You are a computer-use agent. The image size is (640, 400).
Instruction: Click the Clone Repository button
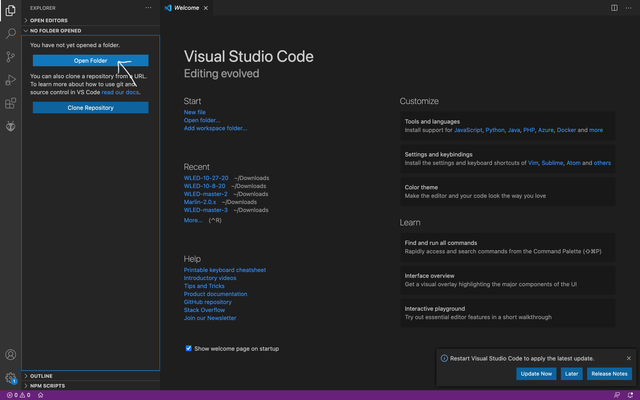coord(91,108)
